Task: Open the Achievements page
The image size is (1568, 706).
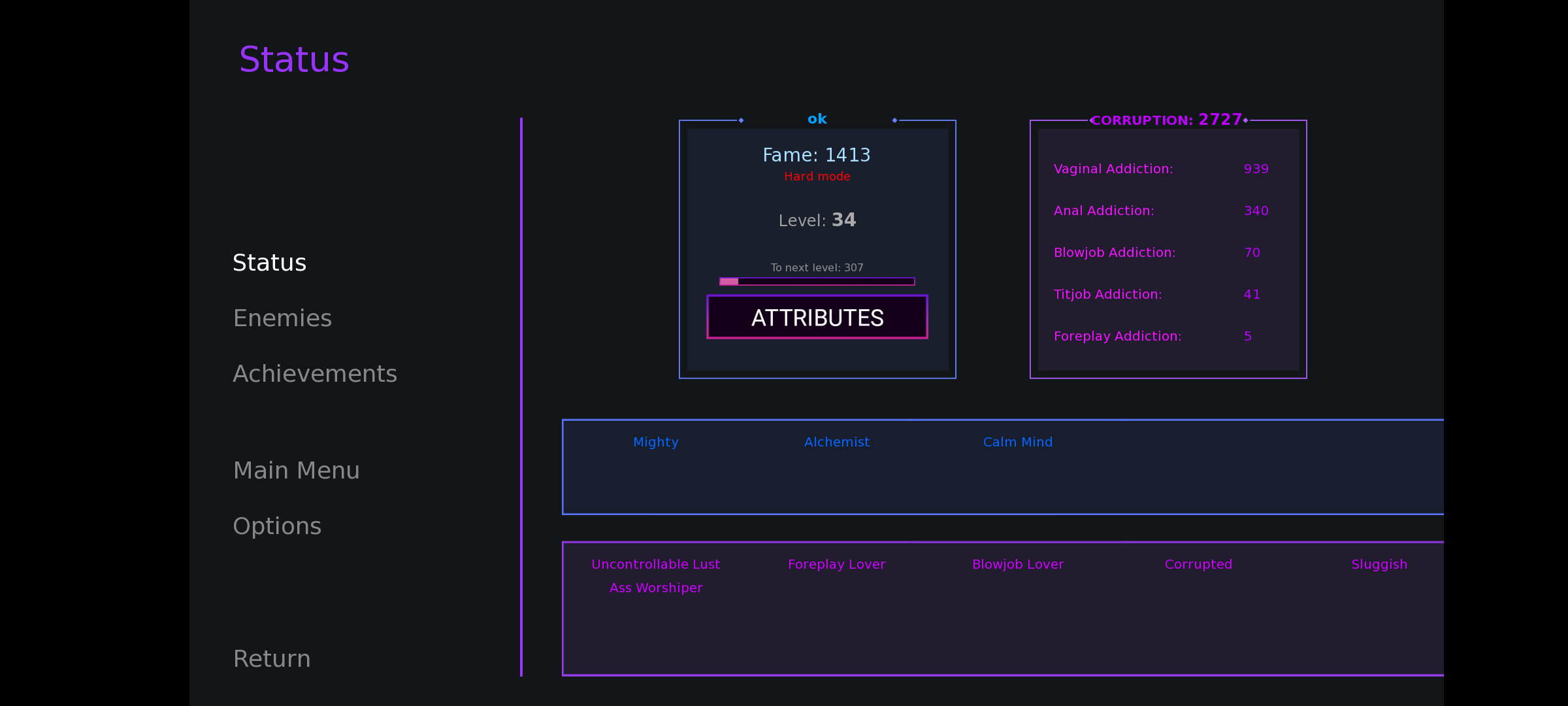Action: tap(315, 374)
